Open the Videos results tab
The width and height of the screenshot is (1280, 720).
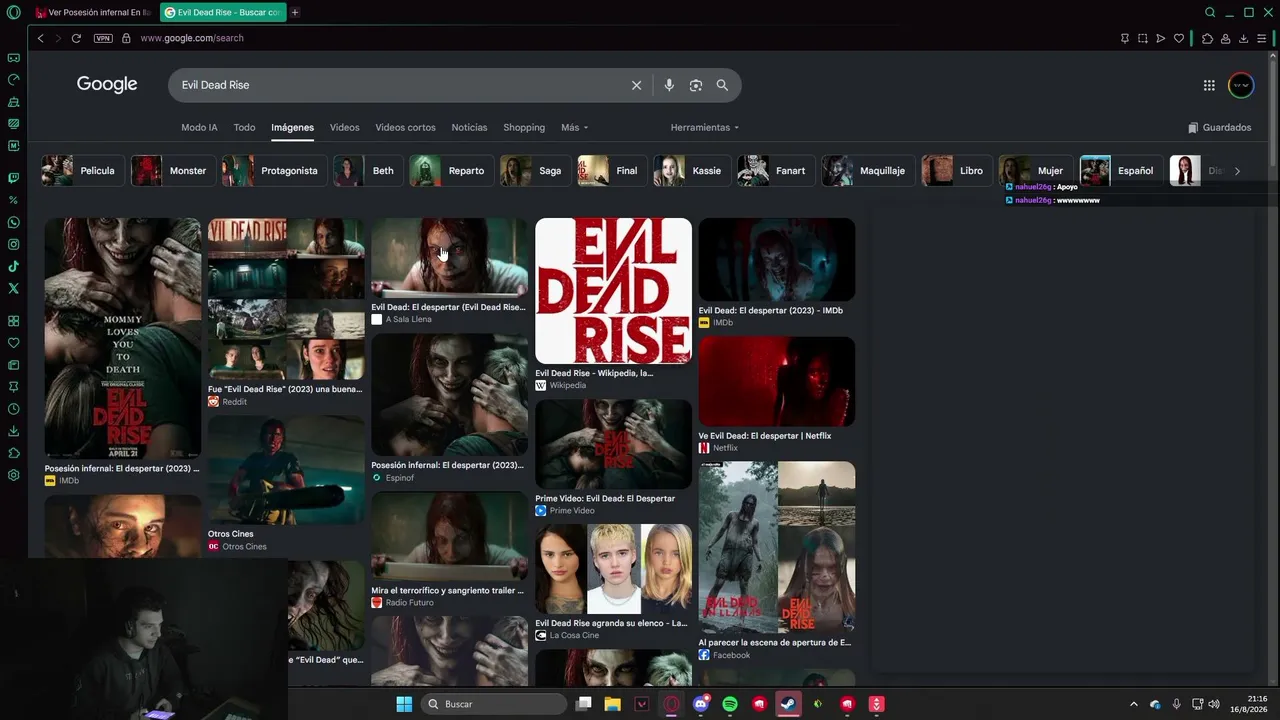344,127
